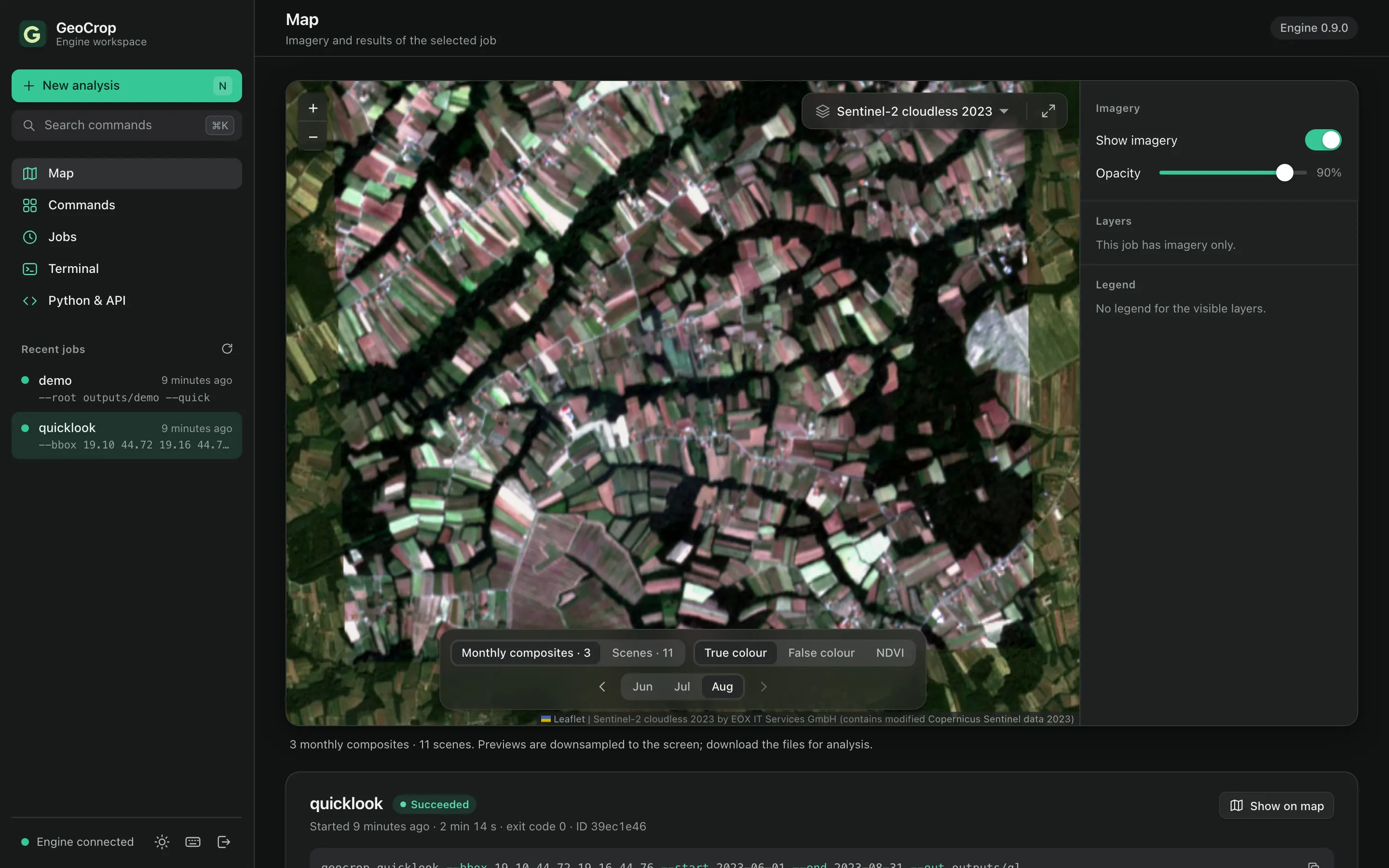The height and width of the screenshot is (868, 1389).
Task: Click the Engine 0.9.0 version badge
Action: click(1314, 28)
